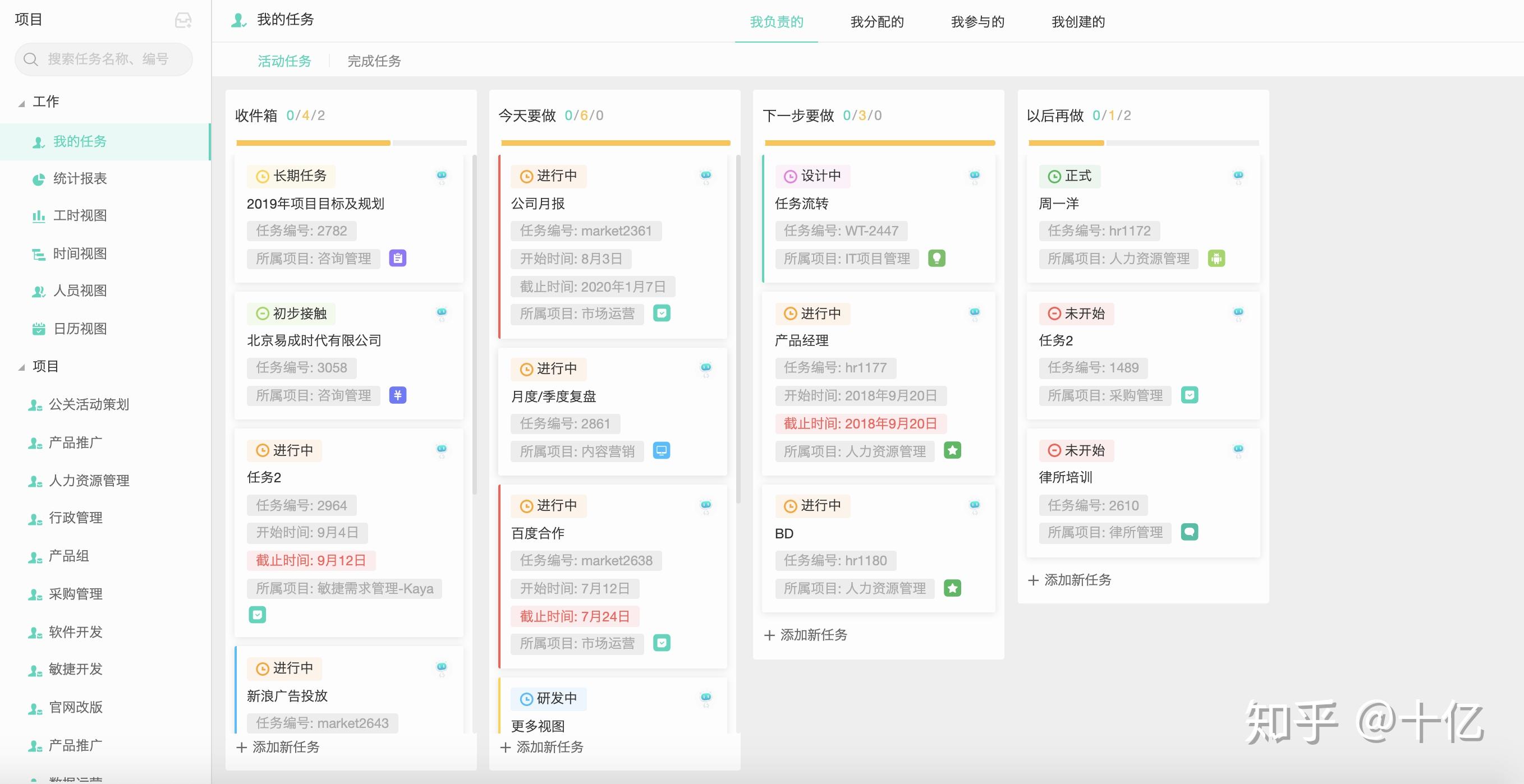Click assignee avatar on 新浪广告投放 card
Image resolution: width=1524 pixels, height=784 pixels.
(442, 669)
